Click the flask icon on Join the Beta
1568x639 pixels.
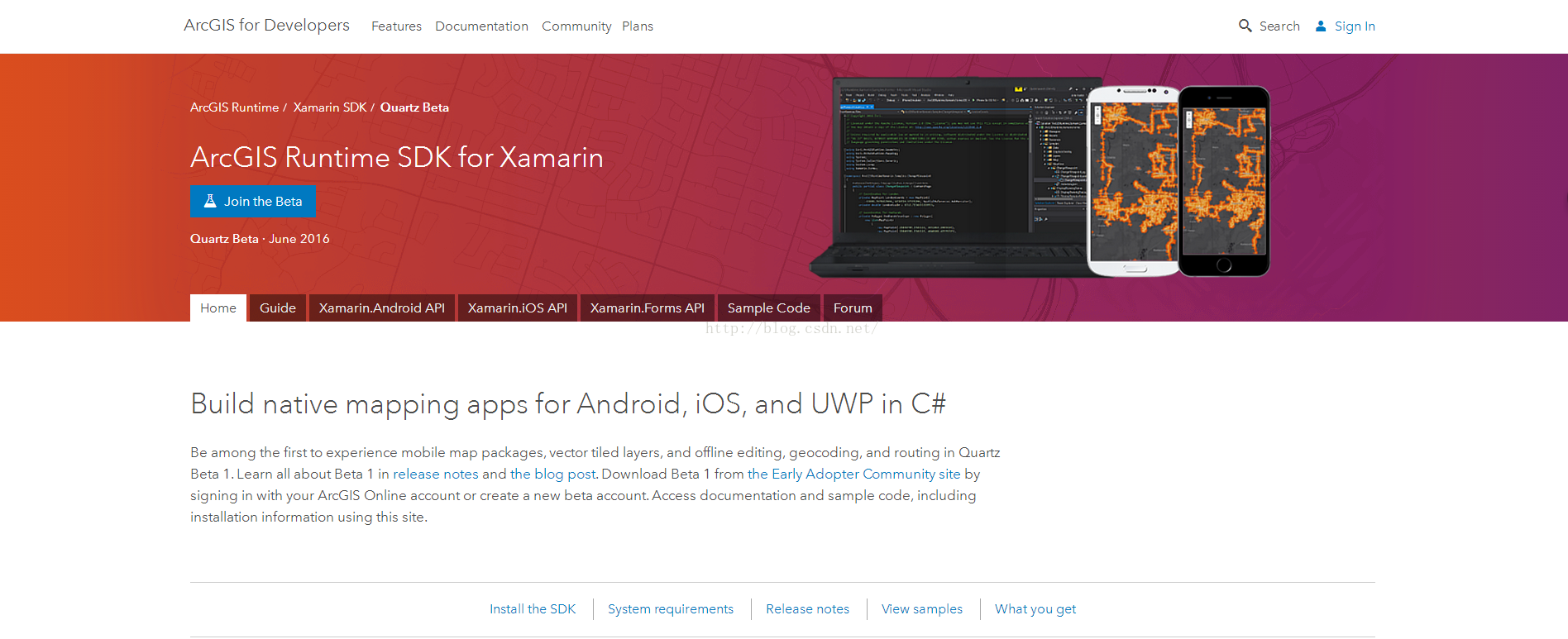[x=210, y=201]
